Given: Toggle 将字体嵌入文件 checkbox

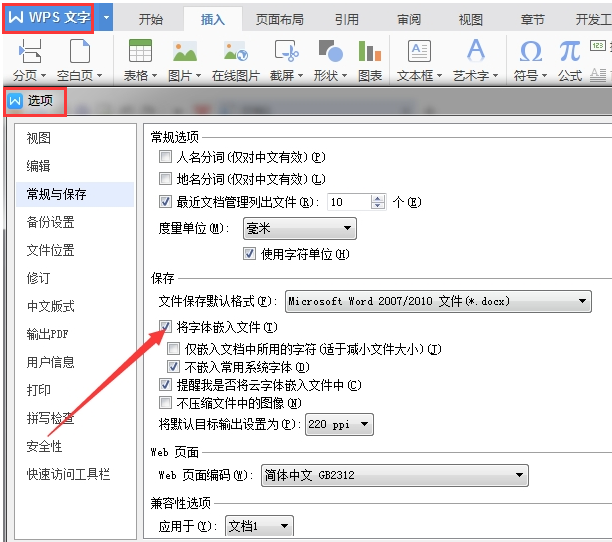Looking at the screenshot, I should (x=165, y=327).
